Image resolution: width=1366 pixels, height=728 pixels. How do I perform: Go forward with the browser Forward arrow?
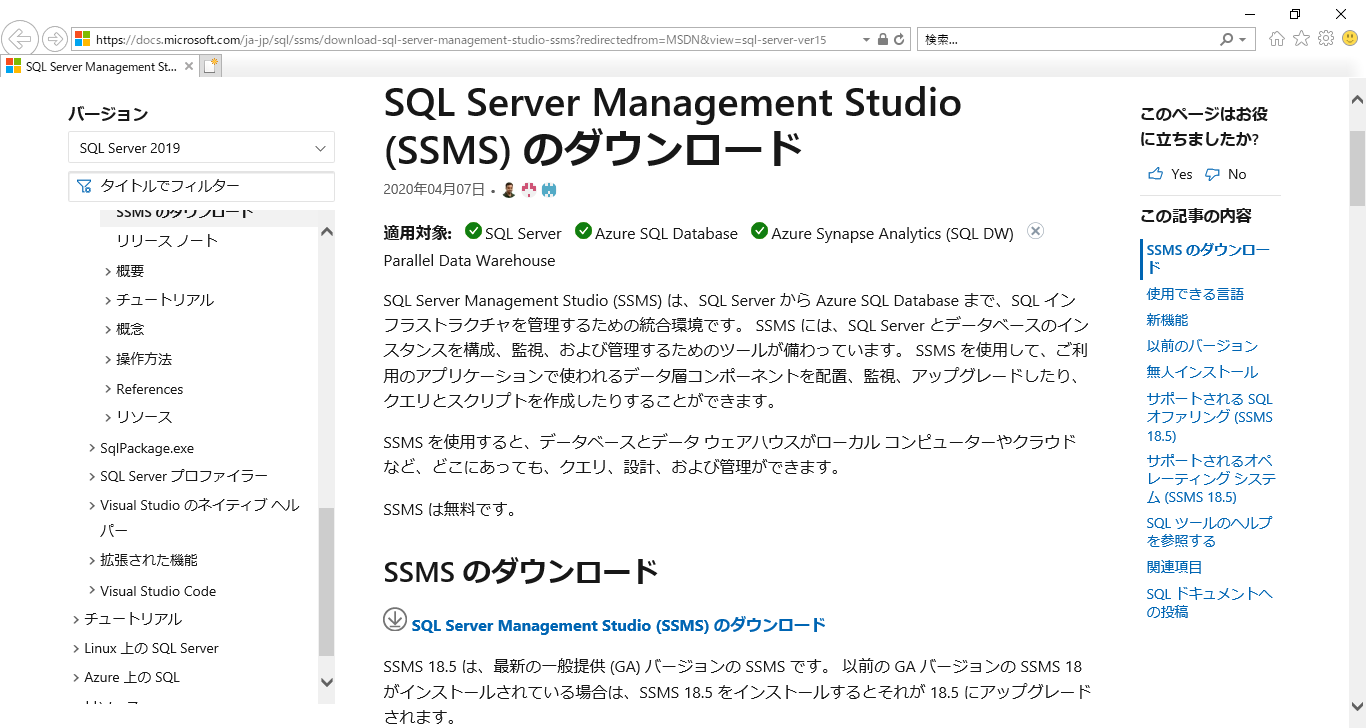[x=55, y=39]
